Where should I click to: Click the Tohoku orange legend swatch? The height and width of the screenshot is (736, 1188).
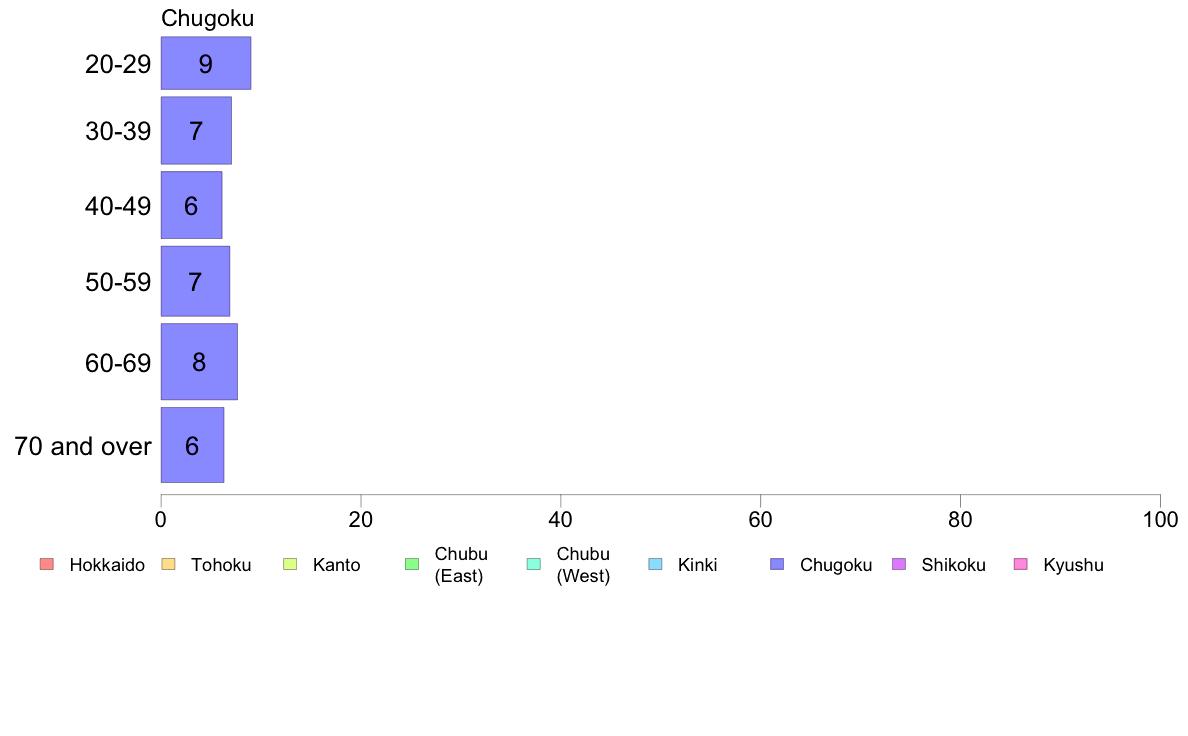pyautogui.click(x=168, y=564)
